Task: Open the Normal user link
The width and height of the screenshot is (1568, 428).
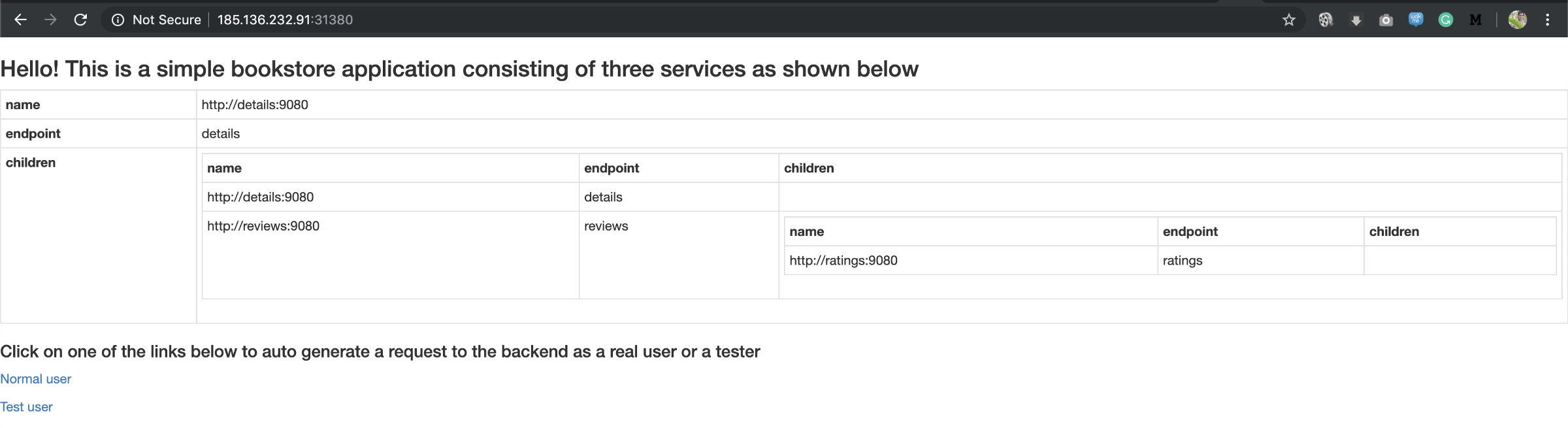Action: tap(36, 379)
